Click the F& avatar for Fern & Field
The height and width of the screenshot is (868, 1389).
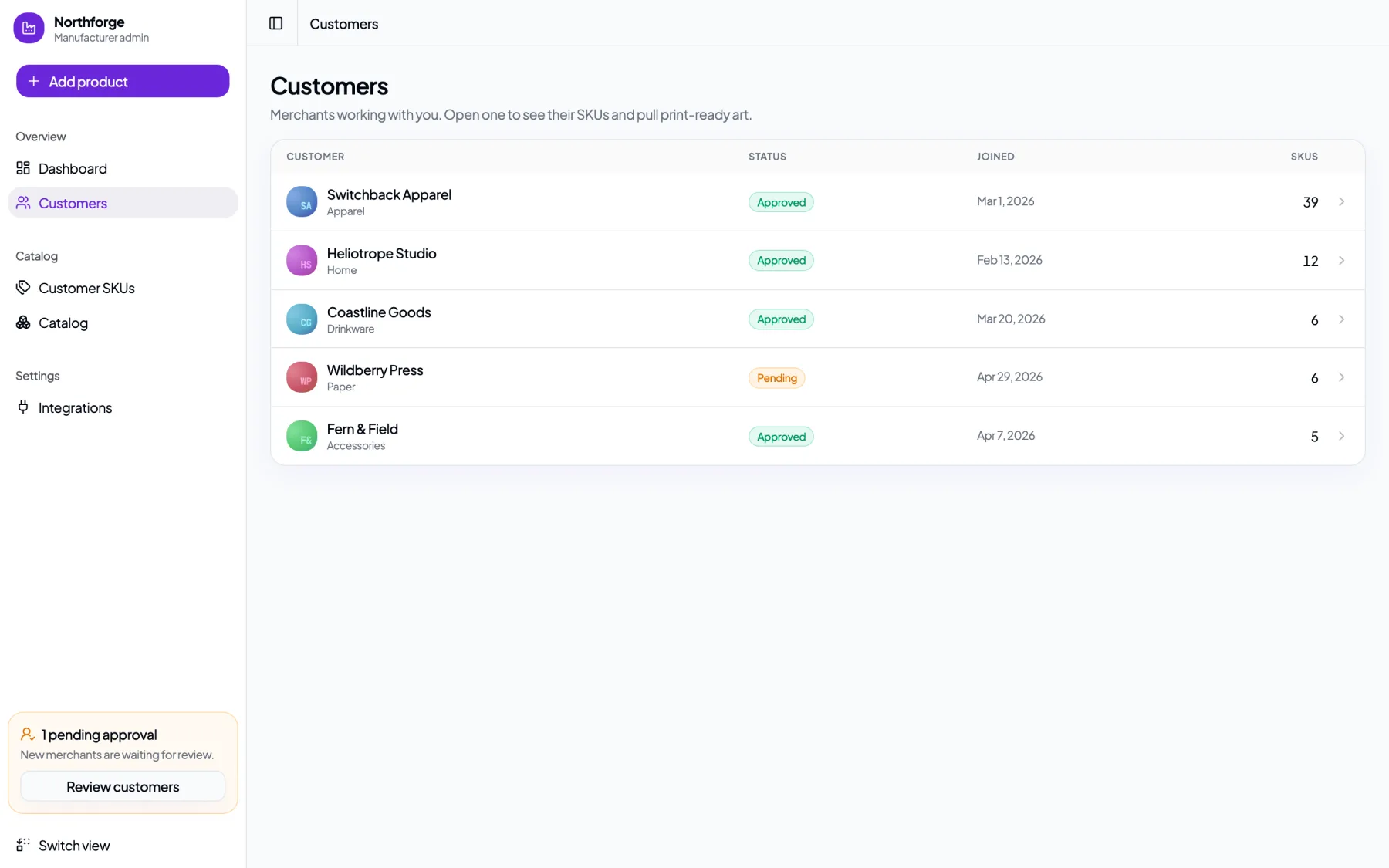302,436
